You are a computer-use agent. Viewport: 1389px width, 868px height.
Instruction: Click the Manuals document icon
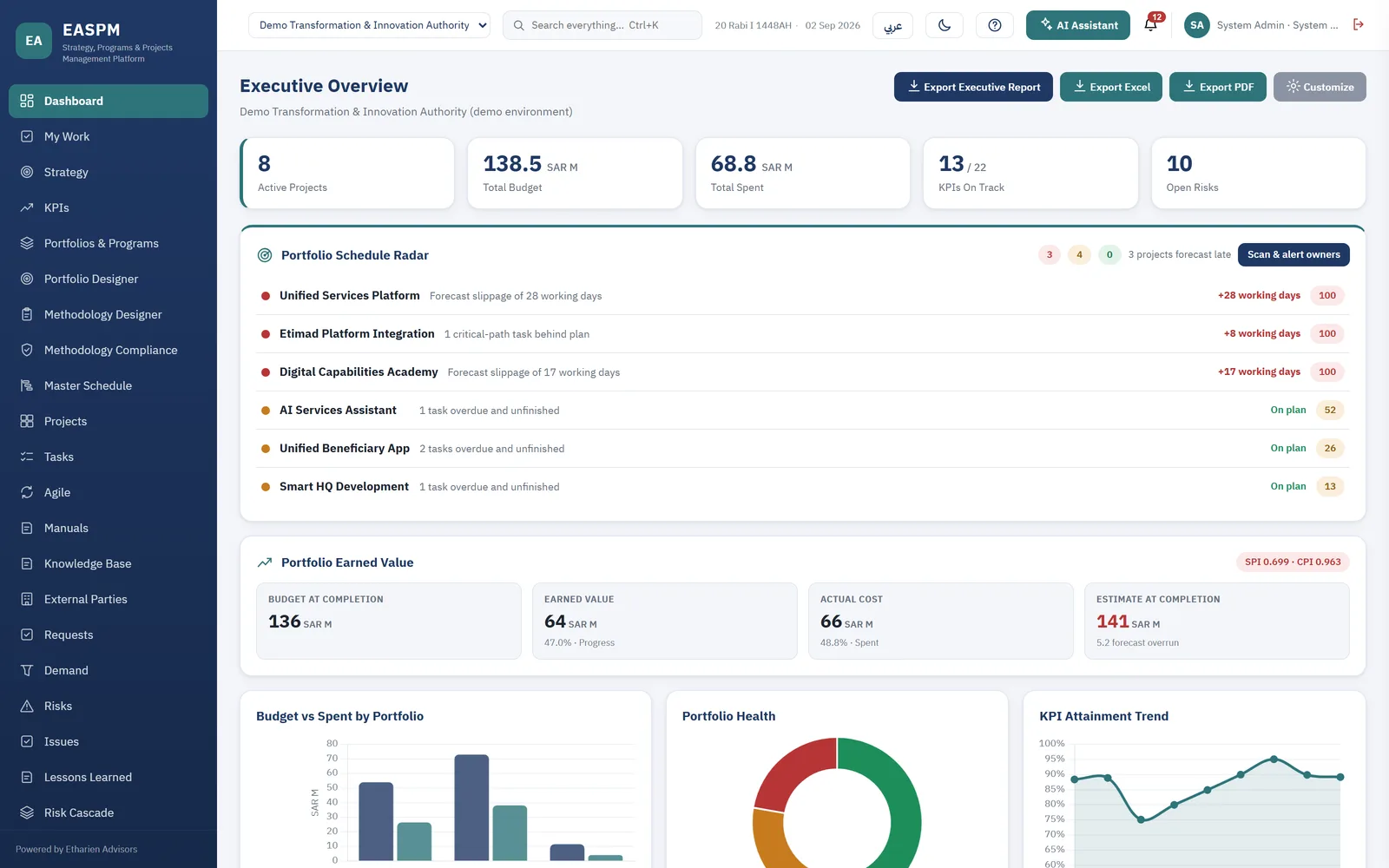pos(27,528)
